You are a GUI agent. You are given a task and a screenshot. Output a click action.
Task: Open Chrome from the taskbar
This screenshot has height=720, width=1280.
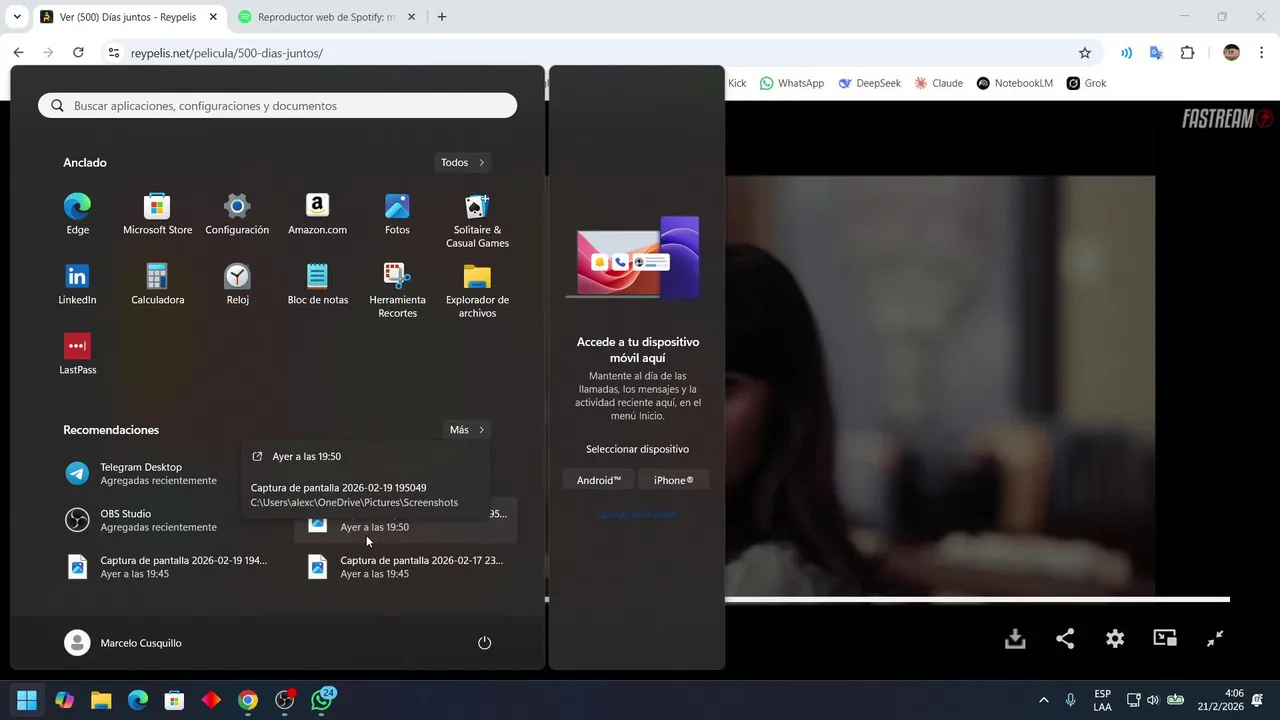247,700
